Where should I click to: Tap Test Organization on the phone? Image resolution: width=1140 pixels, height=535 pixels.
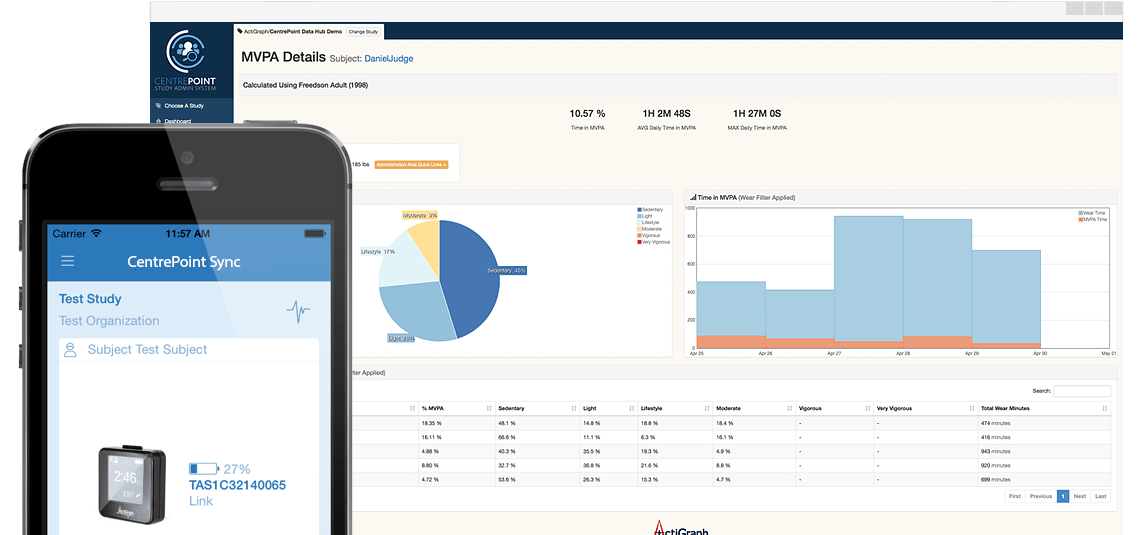pyautogui.click(x=109, y=321)
